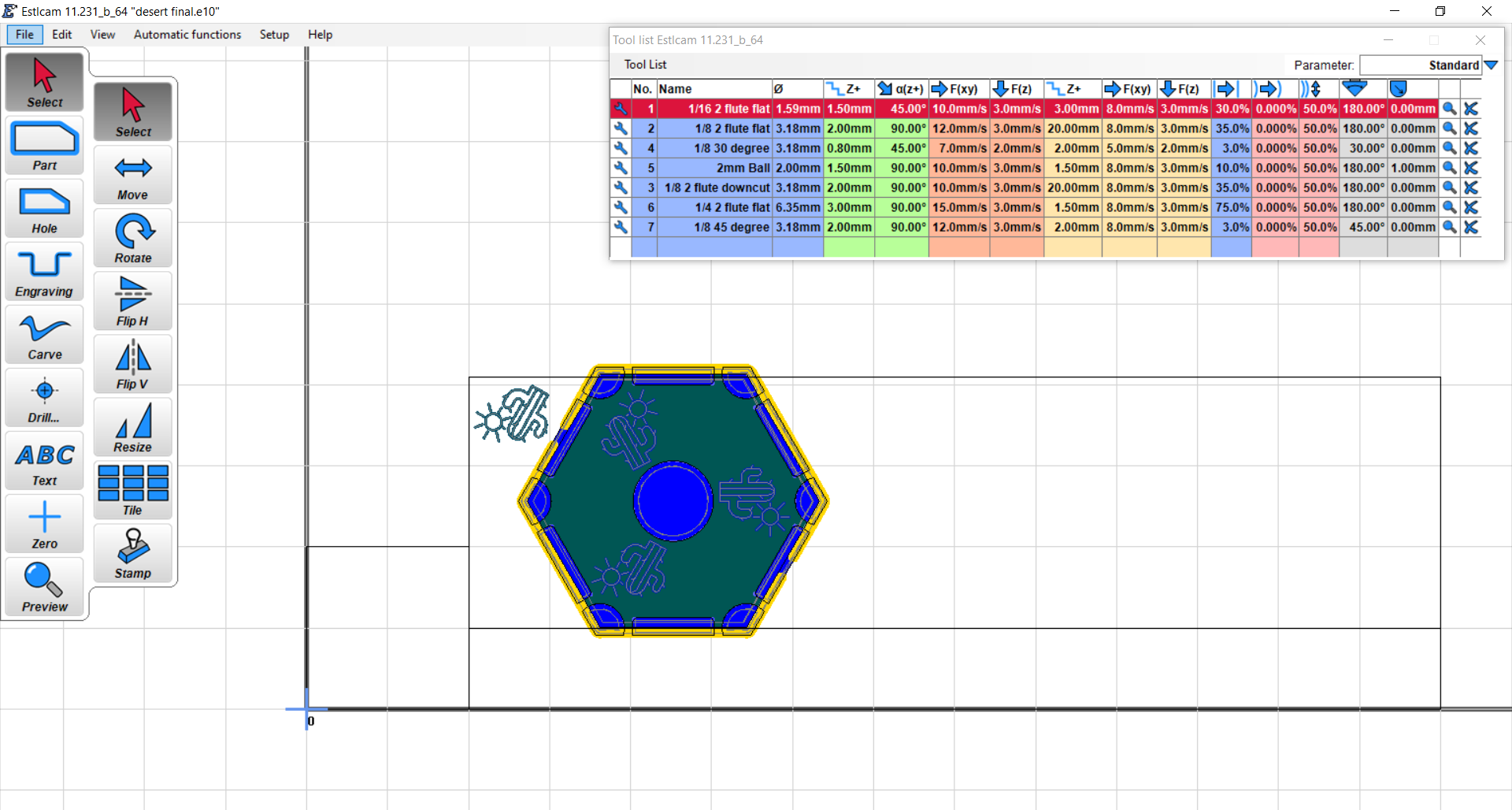Screen dimensions: 1512x810
Task: Select the tool name 1/4 2 flute flat
Action: pos(714,207)
